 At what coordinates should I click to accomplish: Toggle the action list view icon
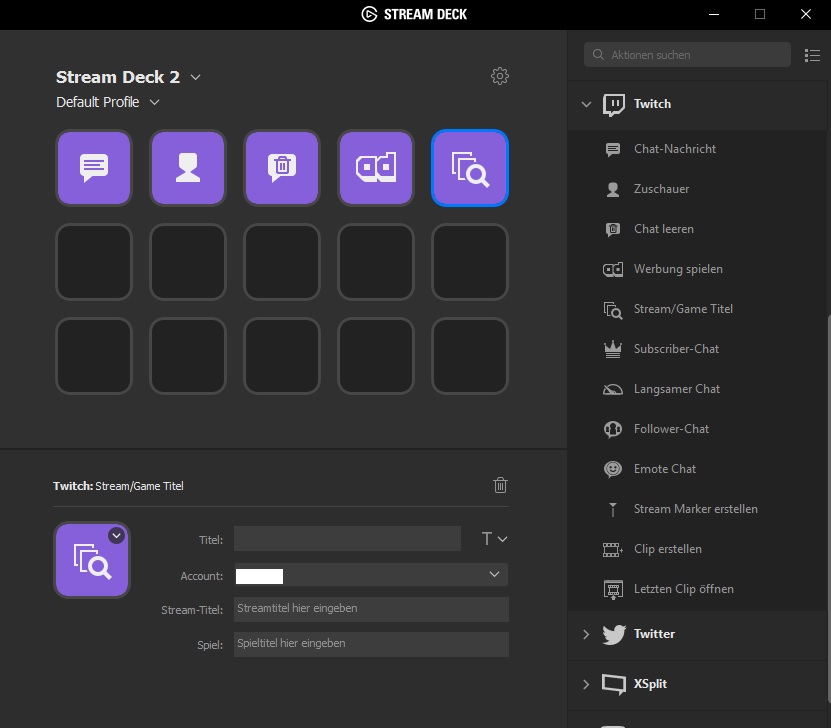[812, 55]
